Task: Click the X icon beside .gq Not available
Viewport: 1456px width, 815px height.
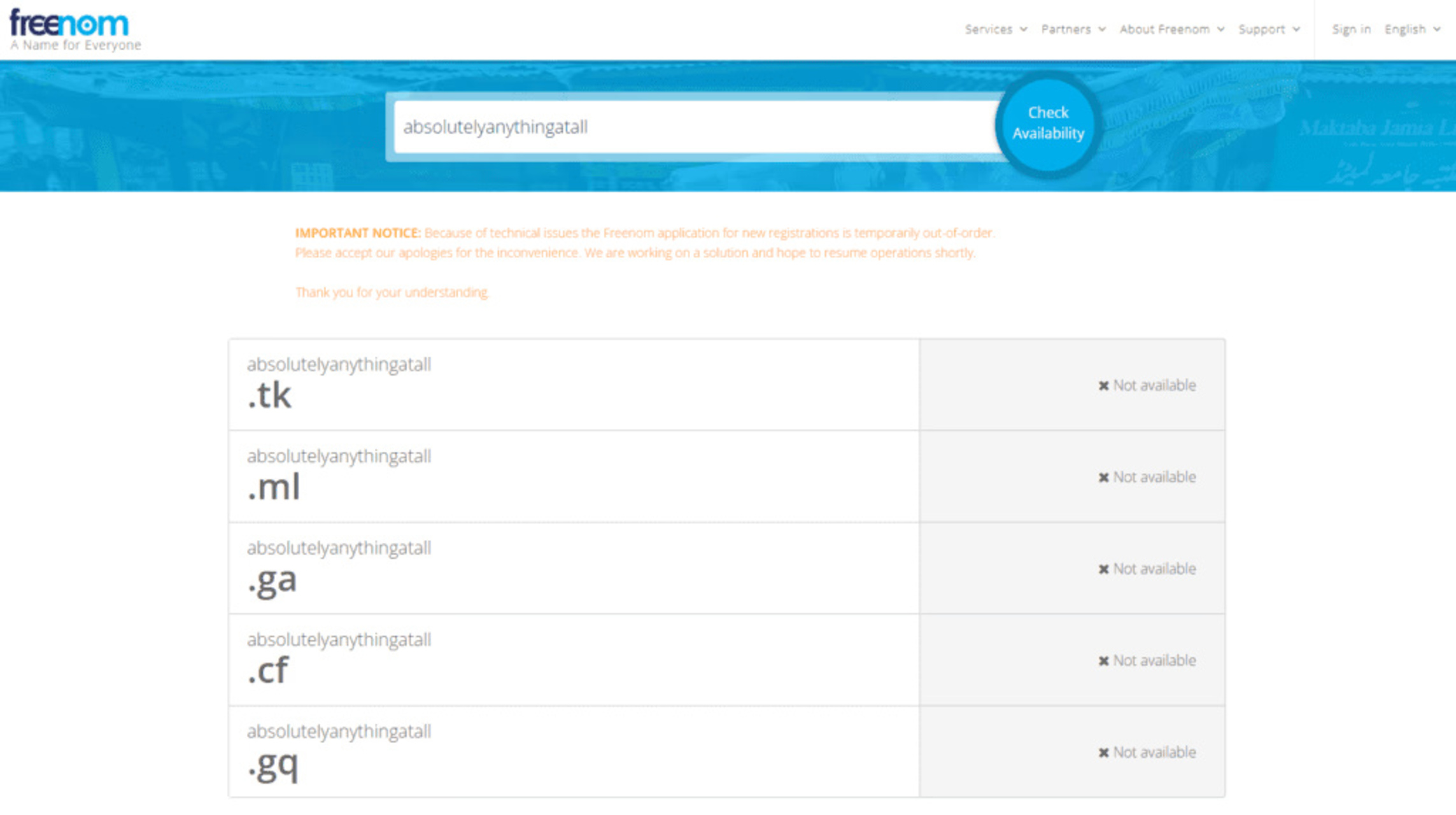Action: click(x=1103, y=753)
